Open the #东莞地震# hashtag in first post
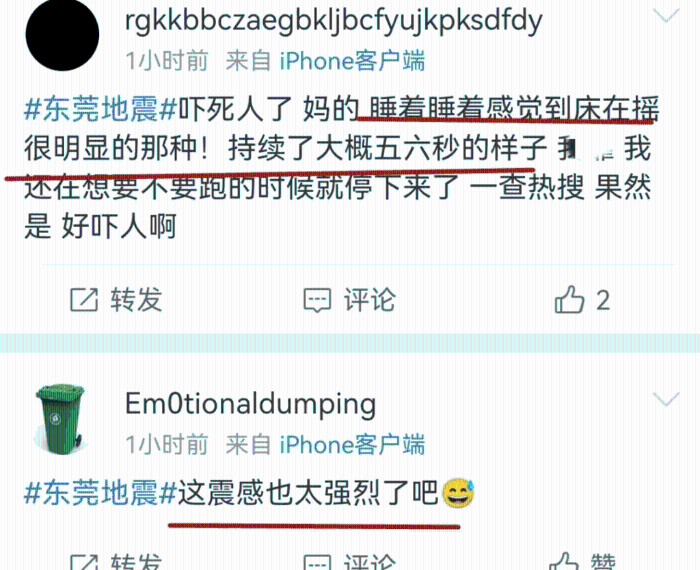Image resolution: width=700 pixels, height=570 pixels. pos(101,109)
